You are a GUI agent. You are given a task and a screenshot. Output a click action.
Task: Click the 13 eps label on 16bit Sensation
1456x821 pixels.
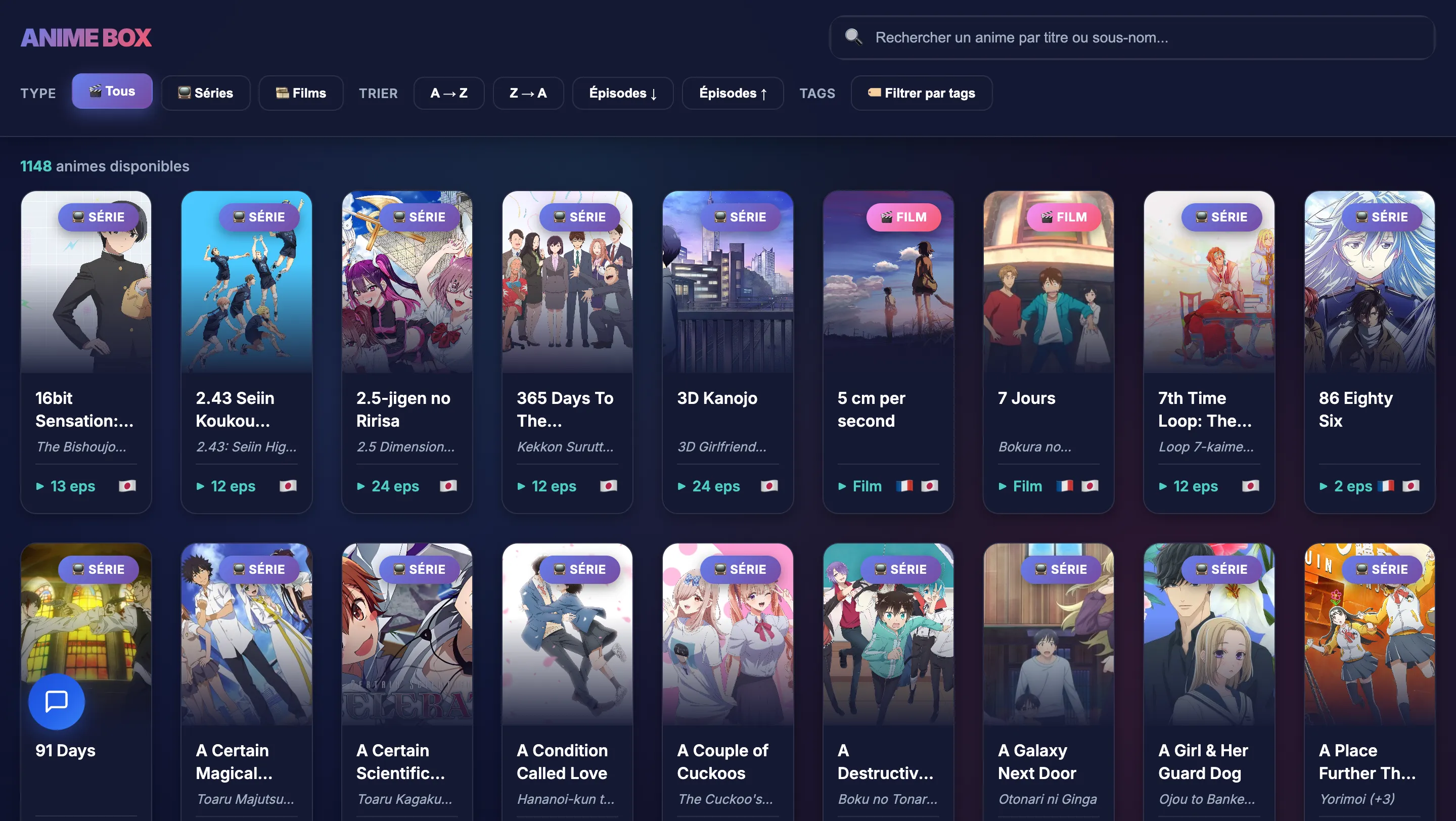(66, 486)
